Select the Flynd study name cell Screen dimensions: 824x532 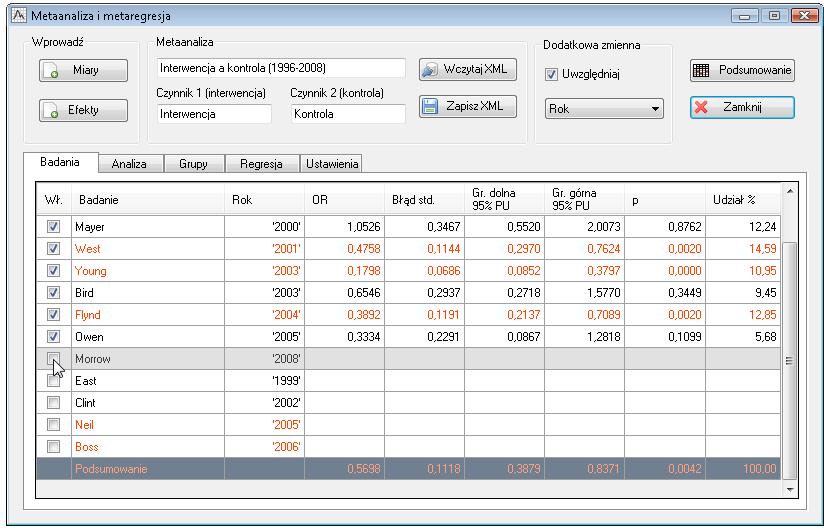coord(148,315)
